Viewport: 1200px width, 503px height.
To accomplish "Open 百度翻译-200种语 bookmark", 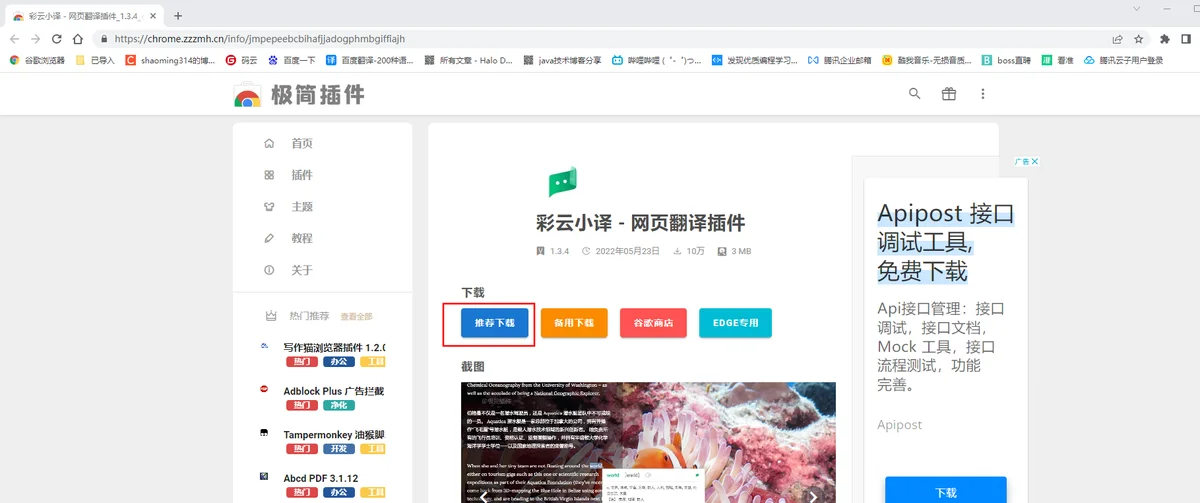I will pos(369,60).
